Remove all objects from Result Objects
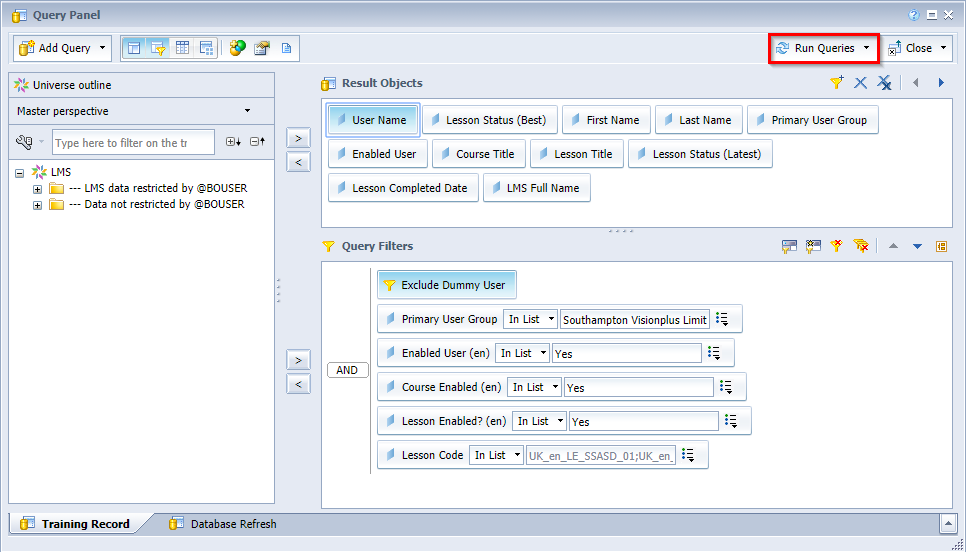The height and width of the screenshot is (552, 967). click(884, 83)
